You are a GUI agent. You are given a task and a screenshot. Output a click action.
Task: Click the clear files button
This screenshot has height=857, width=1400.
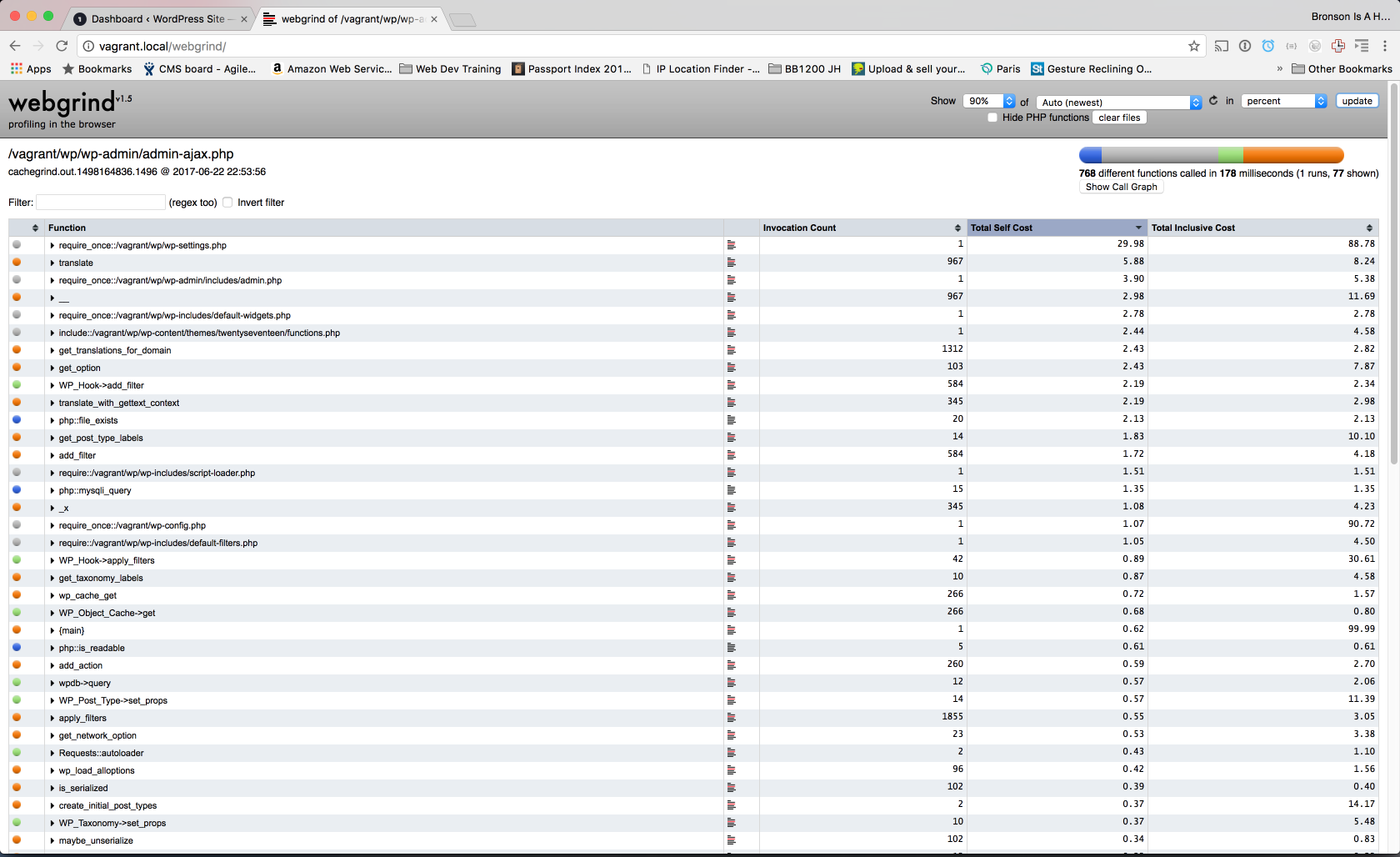(1119, 118)
